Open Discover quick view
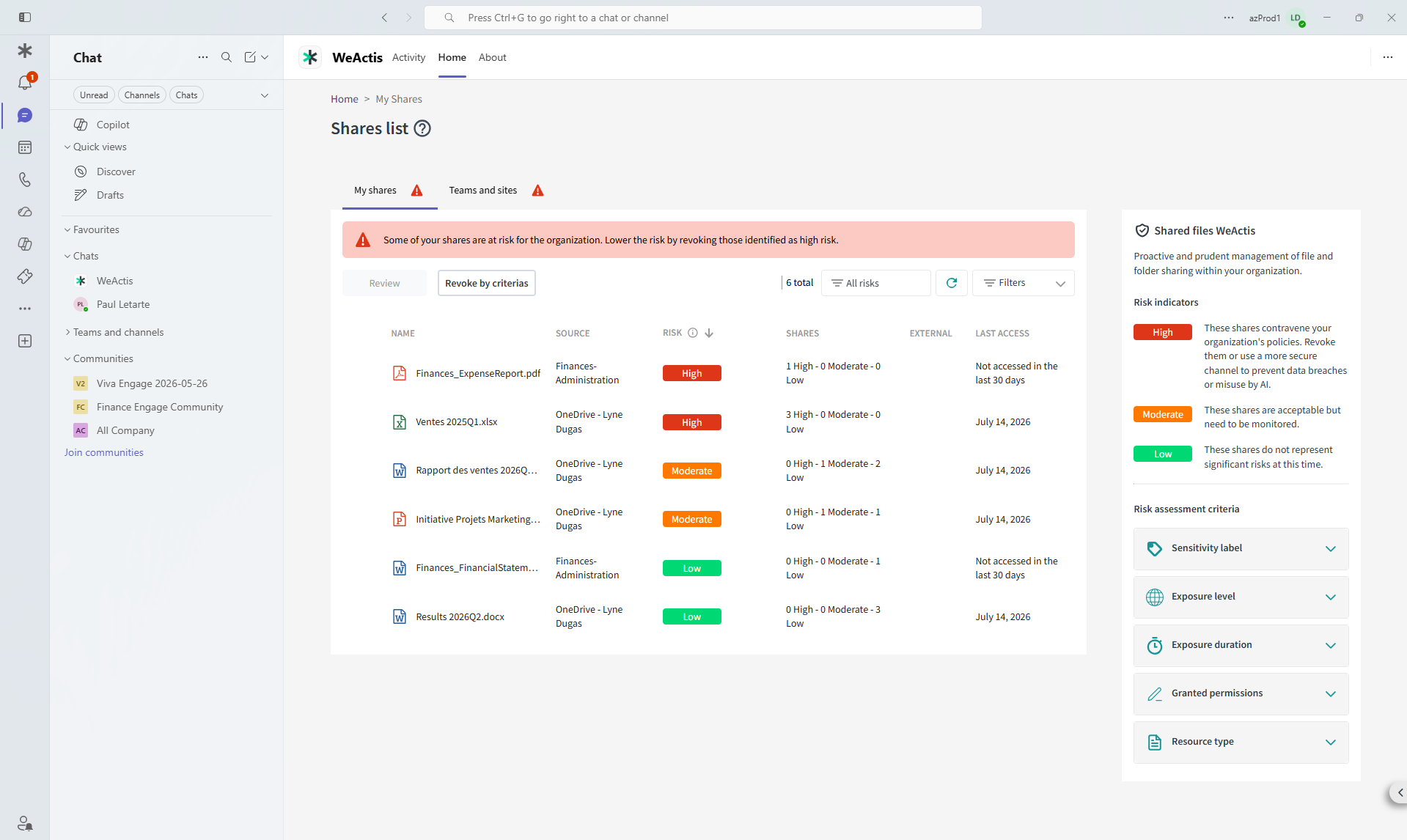1407x840 pixels. point(167,172)
